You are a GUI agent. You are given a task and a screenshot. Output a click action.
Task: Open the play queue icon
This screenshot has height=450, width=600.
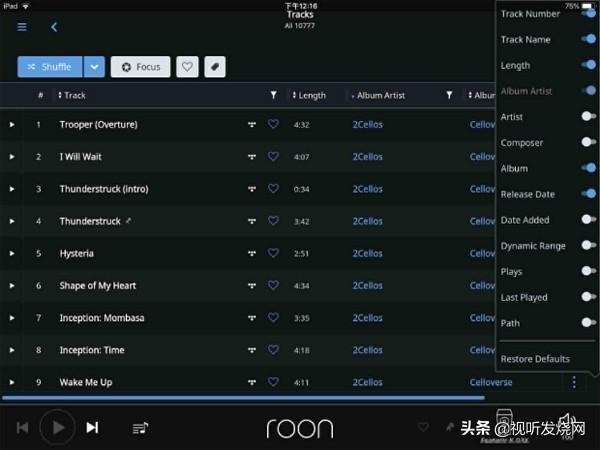[x=140, y=428]
